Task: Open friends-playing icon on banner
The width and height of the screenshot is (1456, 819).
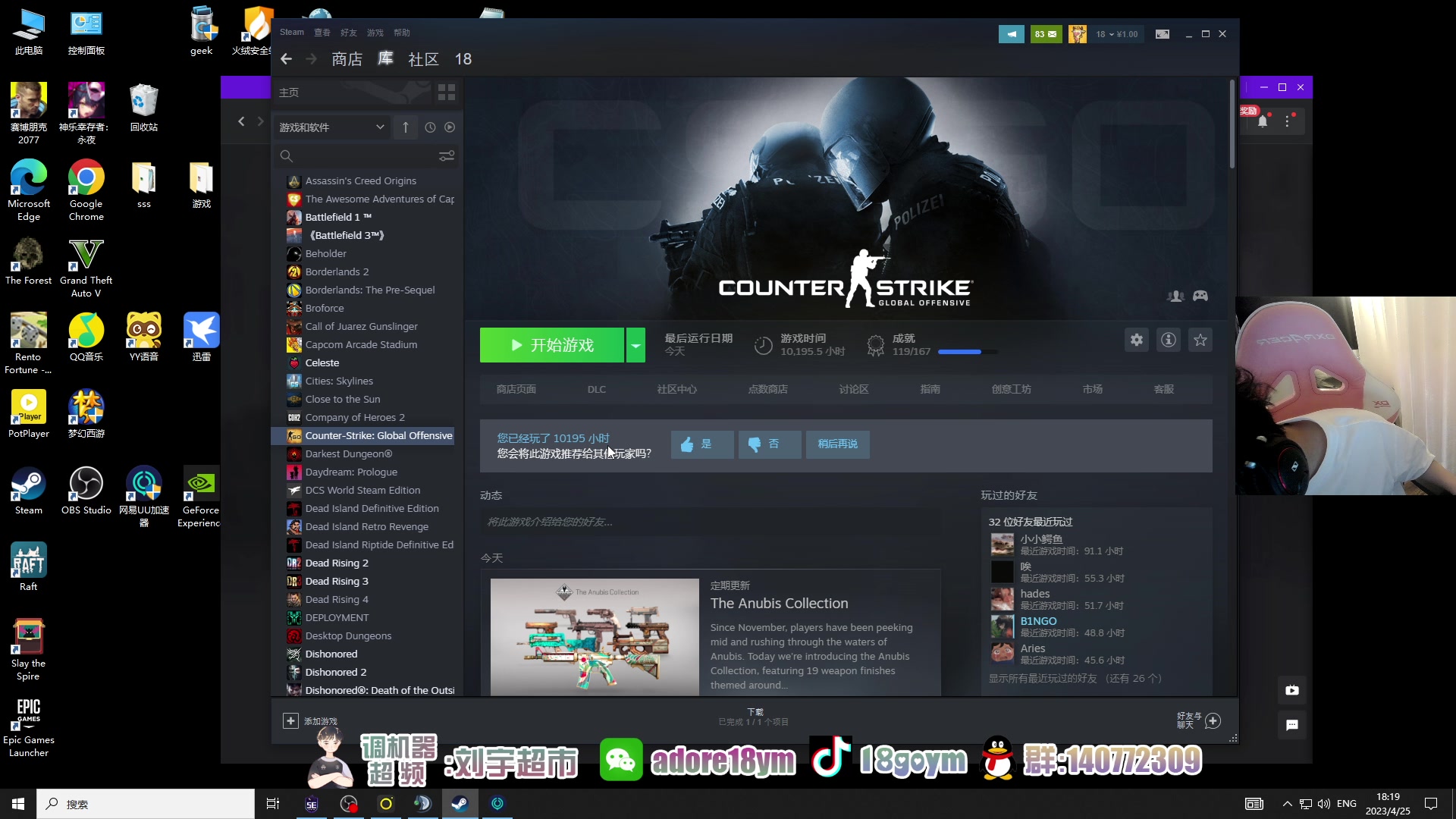Action: (x=1175, y=296)
